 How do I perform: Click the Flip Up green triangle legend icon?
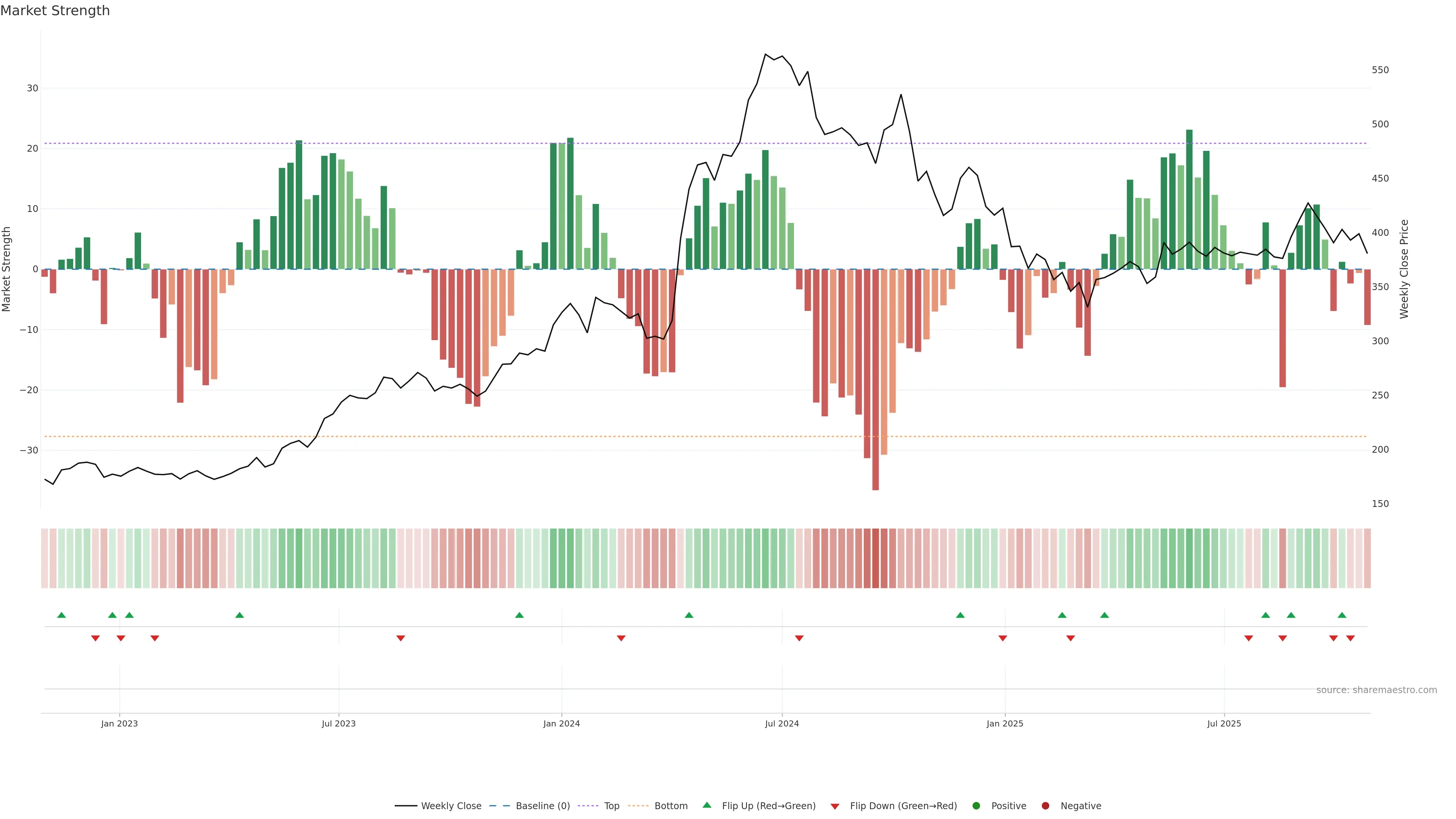point(706,805)
